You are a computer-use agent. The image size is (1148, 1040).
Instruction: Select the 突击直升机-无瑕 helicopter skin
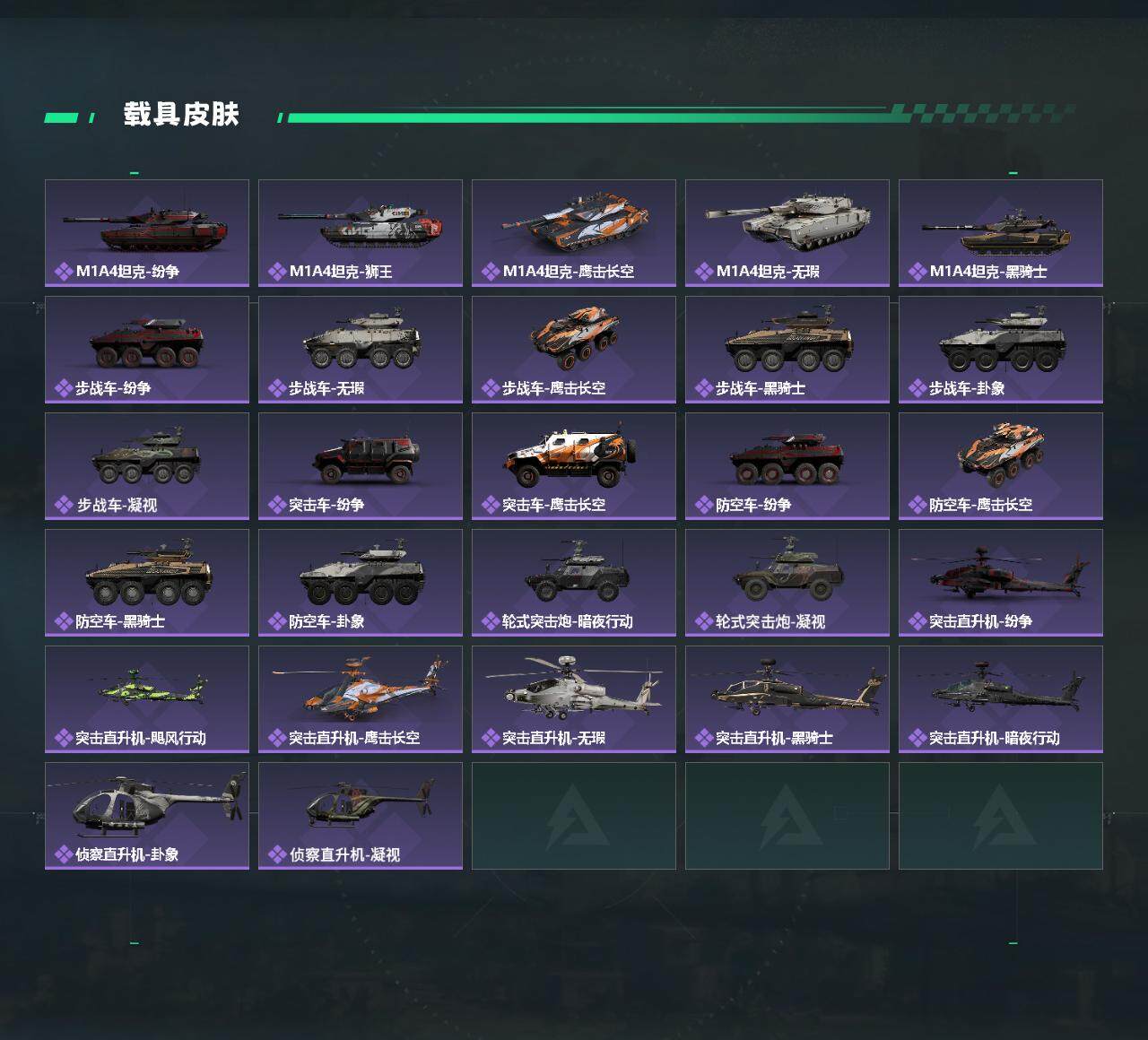[x=574, y=699]
